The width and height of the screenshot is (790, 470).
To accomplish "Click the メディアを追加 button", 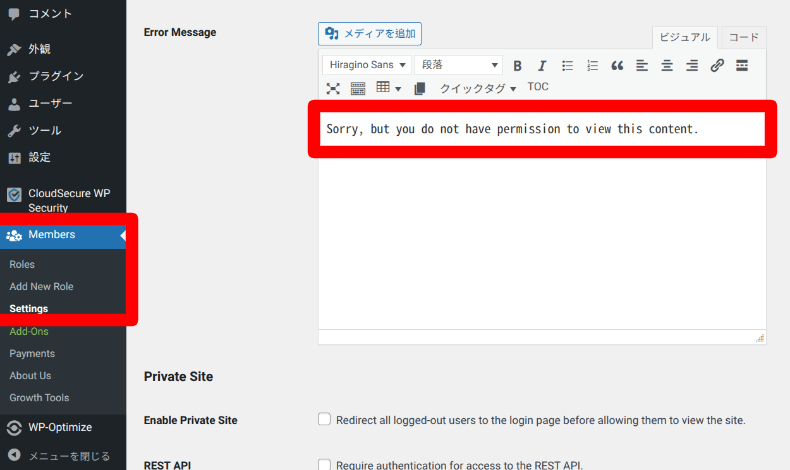I will 370,34.
